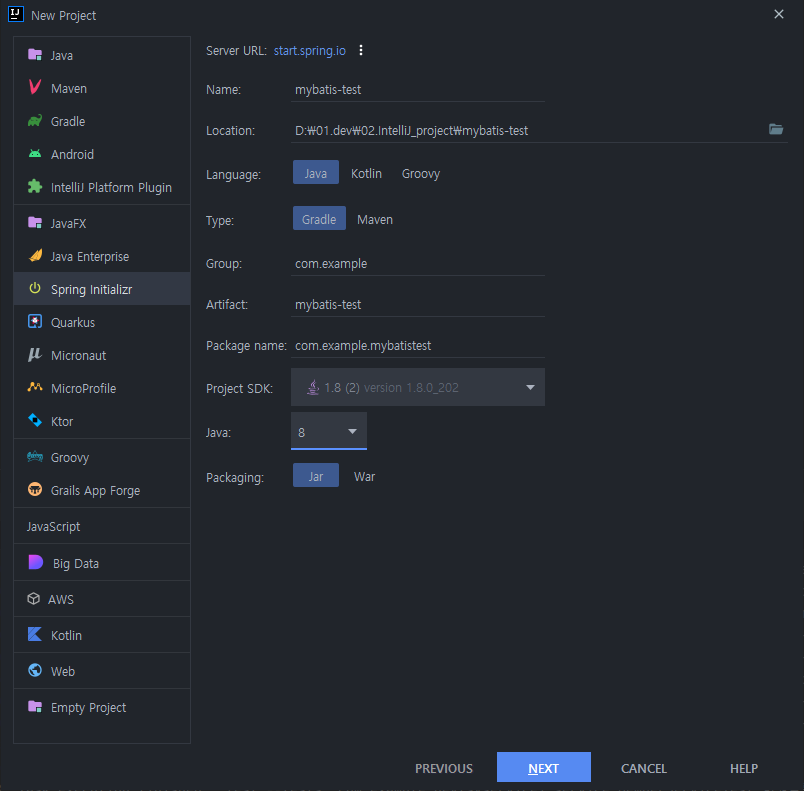
Task: Open the start.spring.io link
Action: pos(310,51)
